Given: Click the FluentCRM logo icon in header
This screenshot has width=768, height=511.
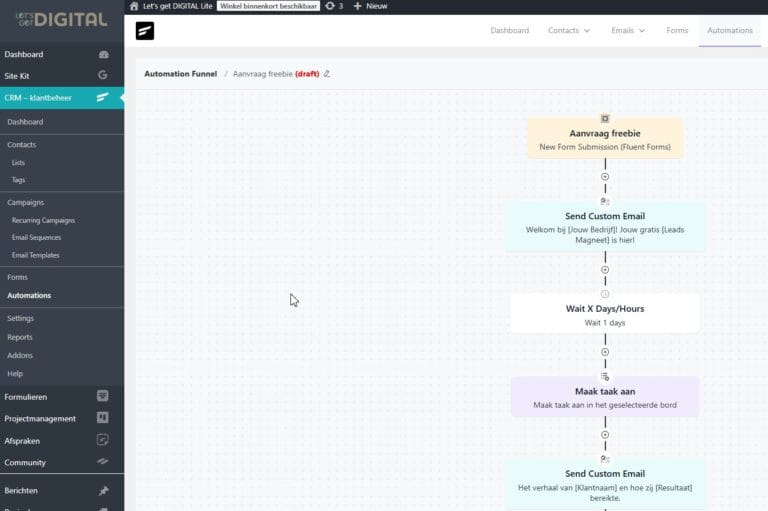Looking at the screenshot, I should point(145,31).
